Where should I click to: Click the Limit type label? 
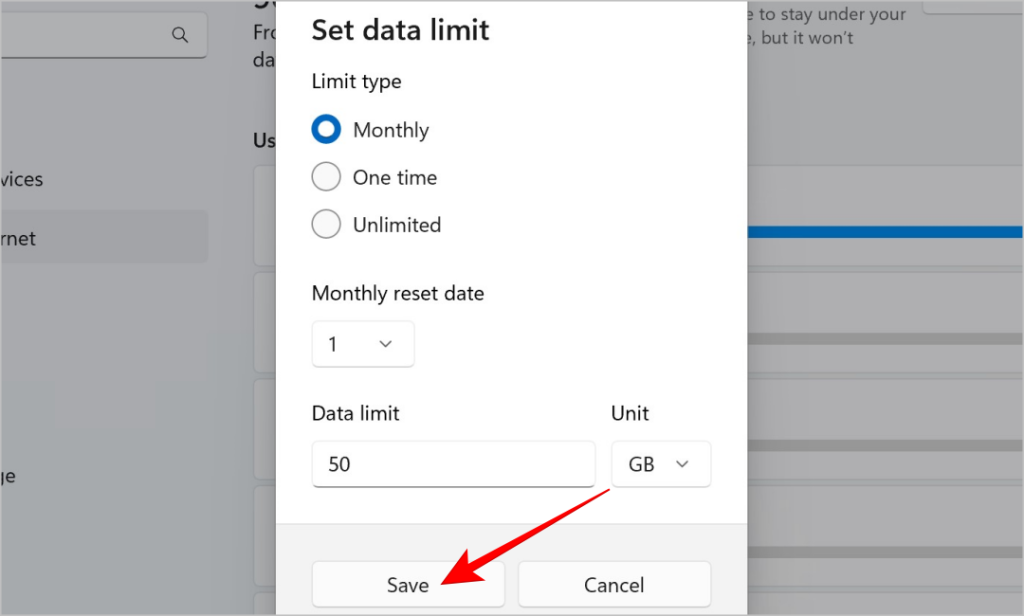356,81
